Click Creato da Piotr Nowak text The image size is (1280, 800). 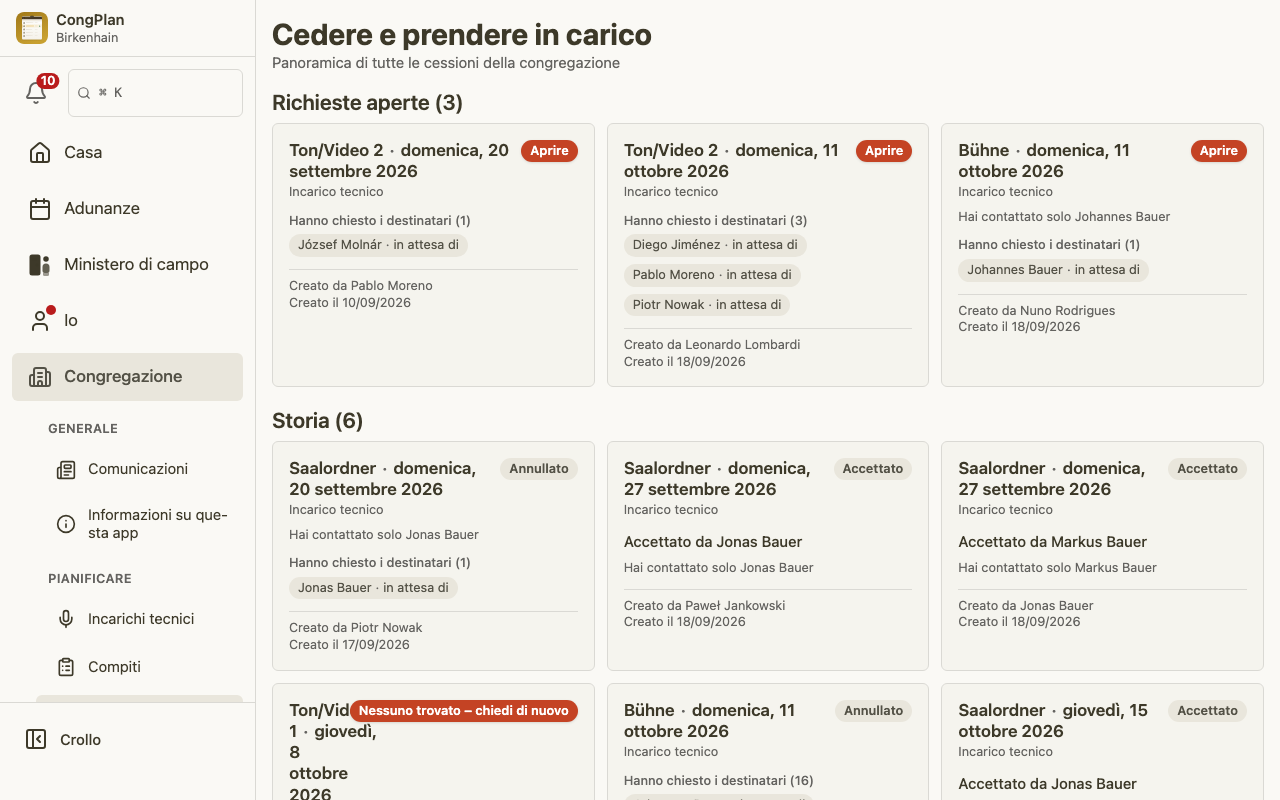356,628
